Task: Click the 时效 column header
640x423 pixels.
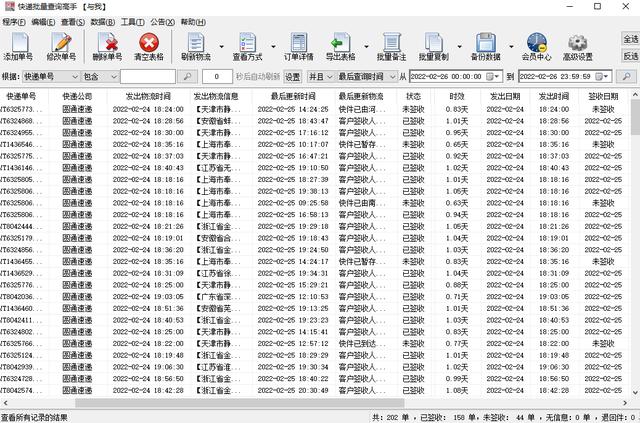Action: click(456, 96)
